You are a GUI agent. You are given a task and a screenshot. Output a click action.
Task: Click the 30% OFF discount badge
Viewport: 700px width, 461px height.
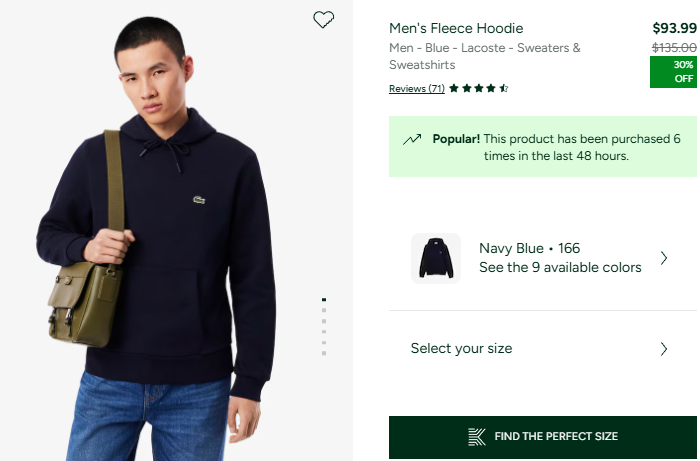673,72
